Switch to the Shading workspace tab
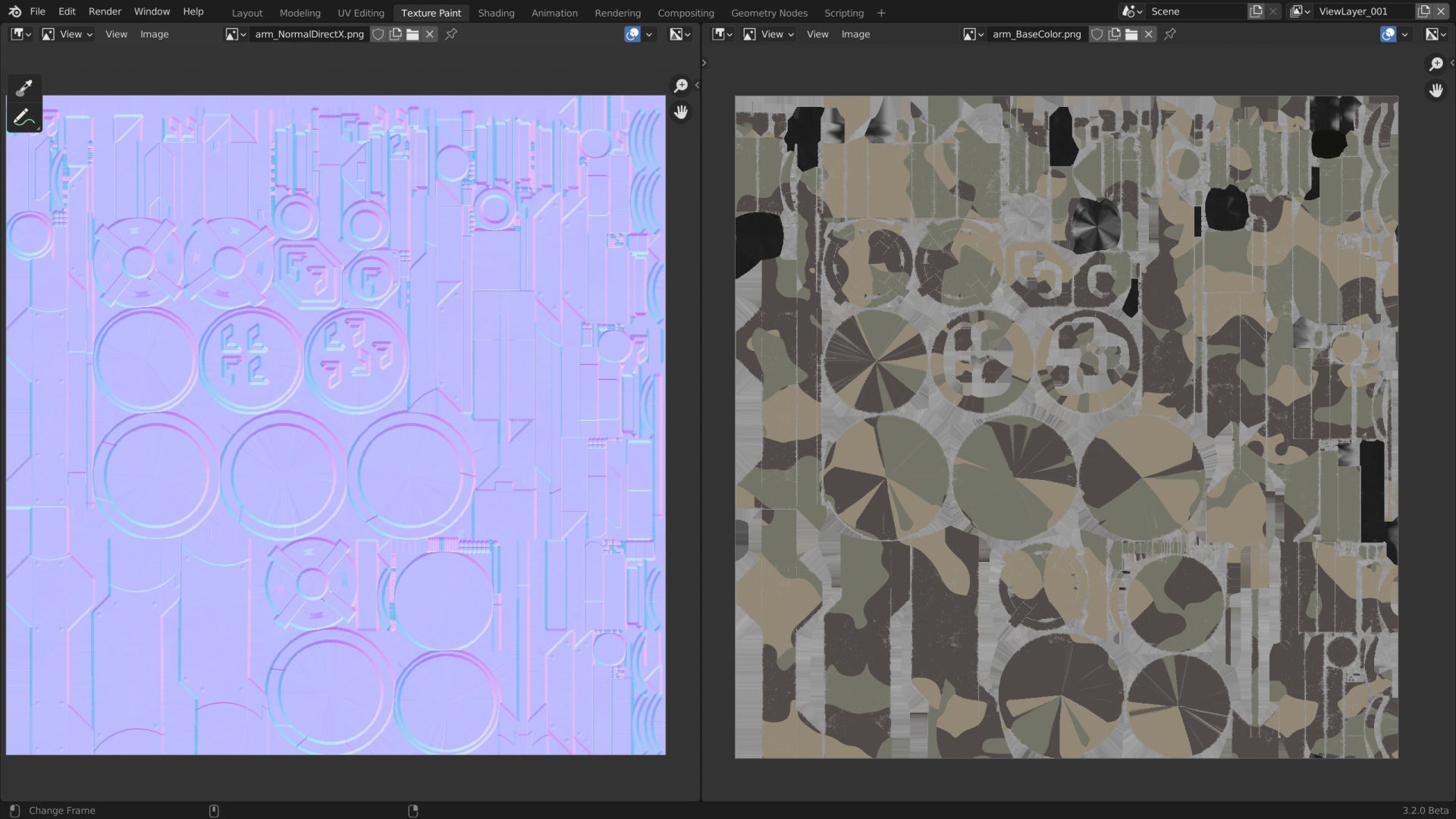1456x819 pixels. 496,13
